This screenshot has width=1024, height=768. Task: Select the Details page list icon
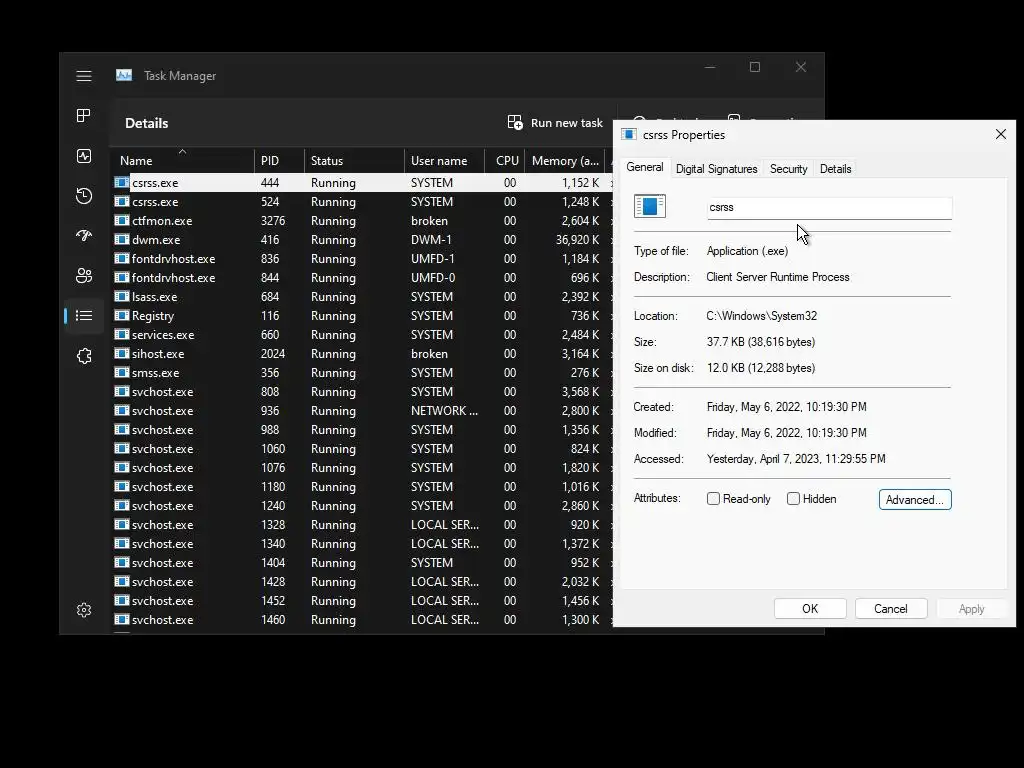click(x=84, y=316)
